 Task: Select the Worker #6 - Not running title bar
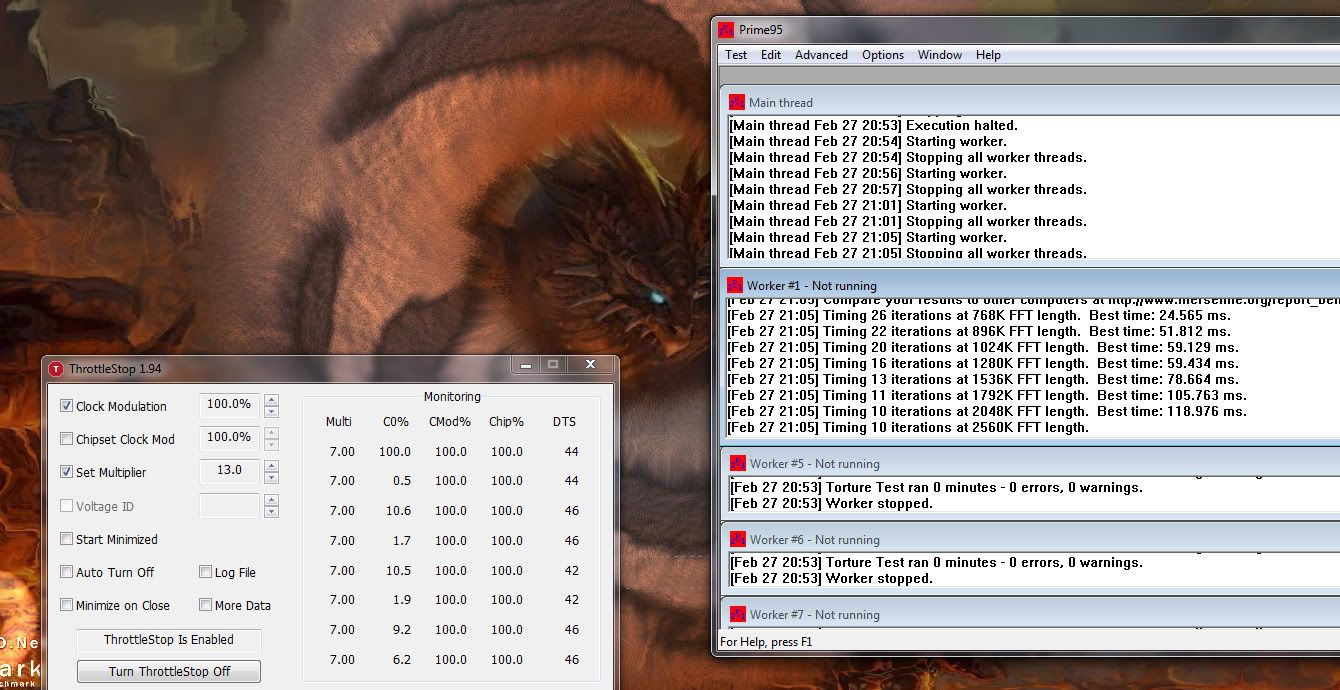1030,539
